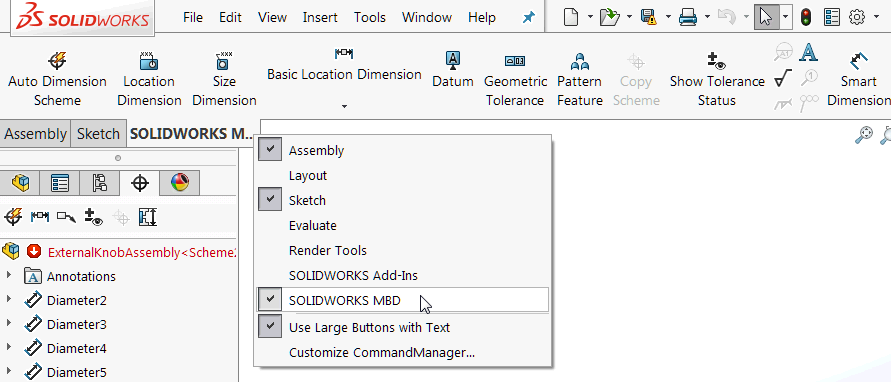Image resolution: width=891 pixels, height=382 pixels.
Task: Open the Basic Location Dimension dropdown arrow
Action: click(344, 106)
